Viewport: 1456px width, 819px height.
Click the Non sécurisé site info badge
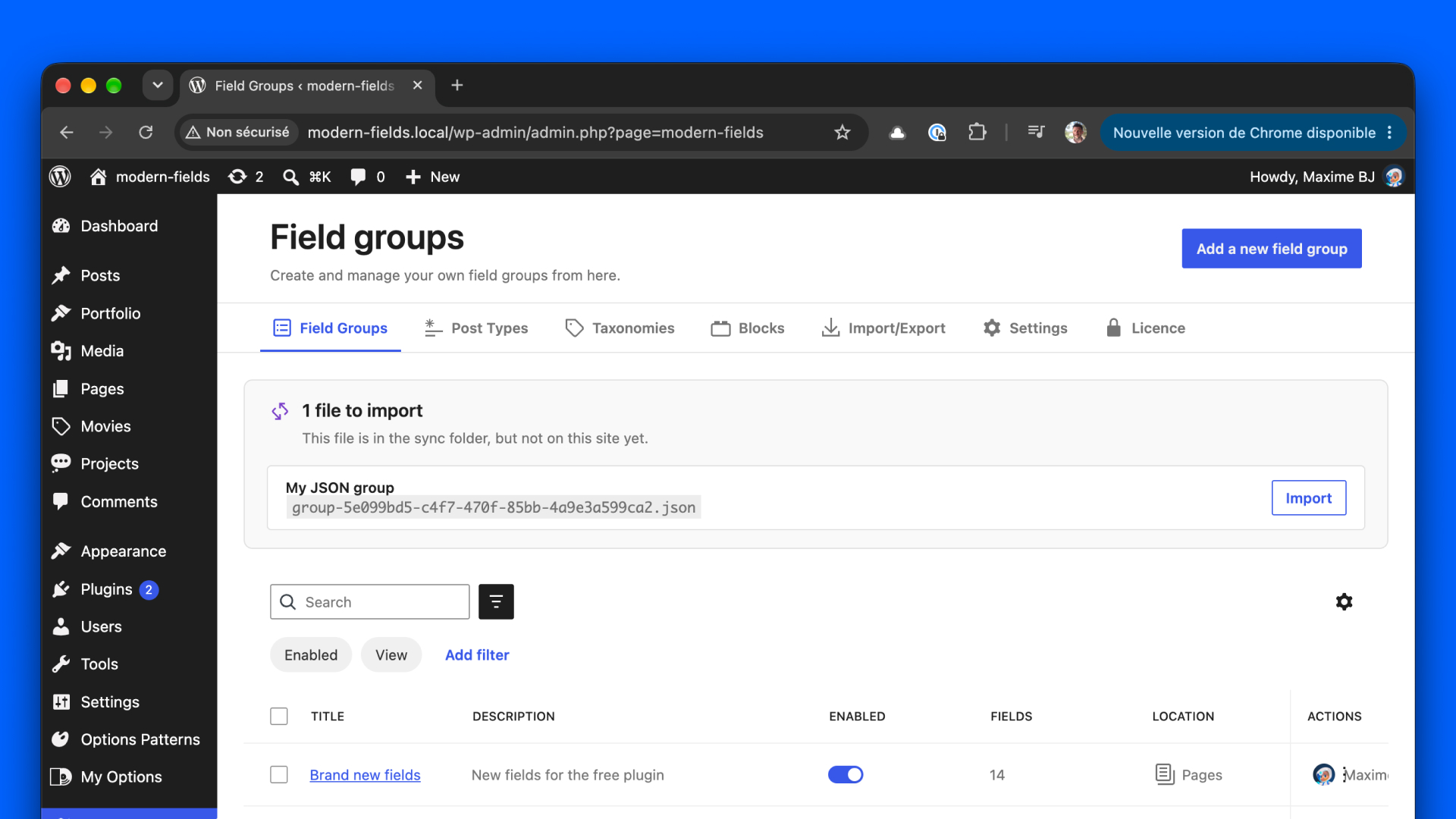coord(238,133)
